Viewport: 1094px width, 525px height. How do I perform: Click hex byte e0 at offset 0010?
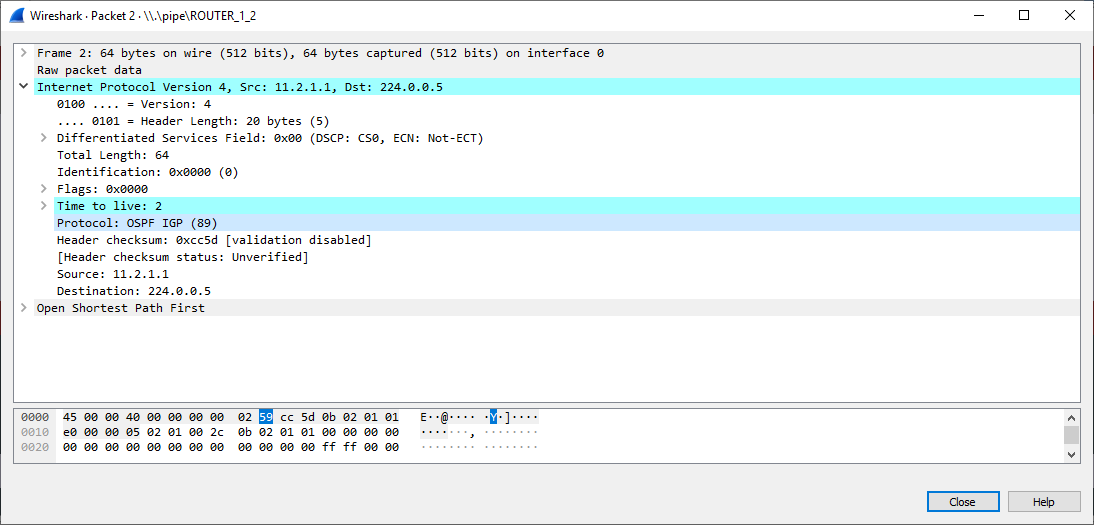pyautogui.click(x=70, y=432)
